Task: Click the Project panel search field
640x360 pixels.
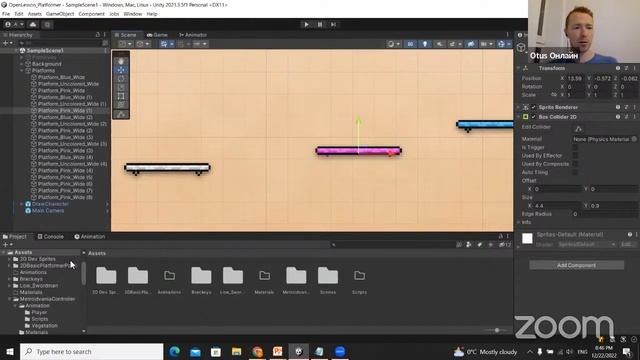Action: [x=392, y=244]
